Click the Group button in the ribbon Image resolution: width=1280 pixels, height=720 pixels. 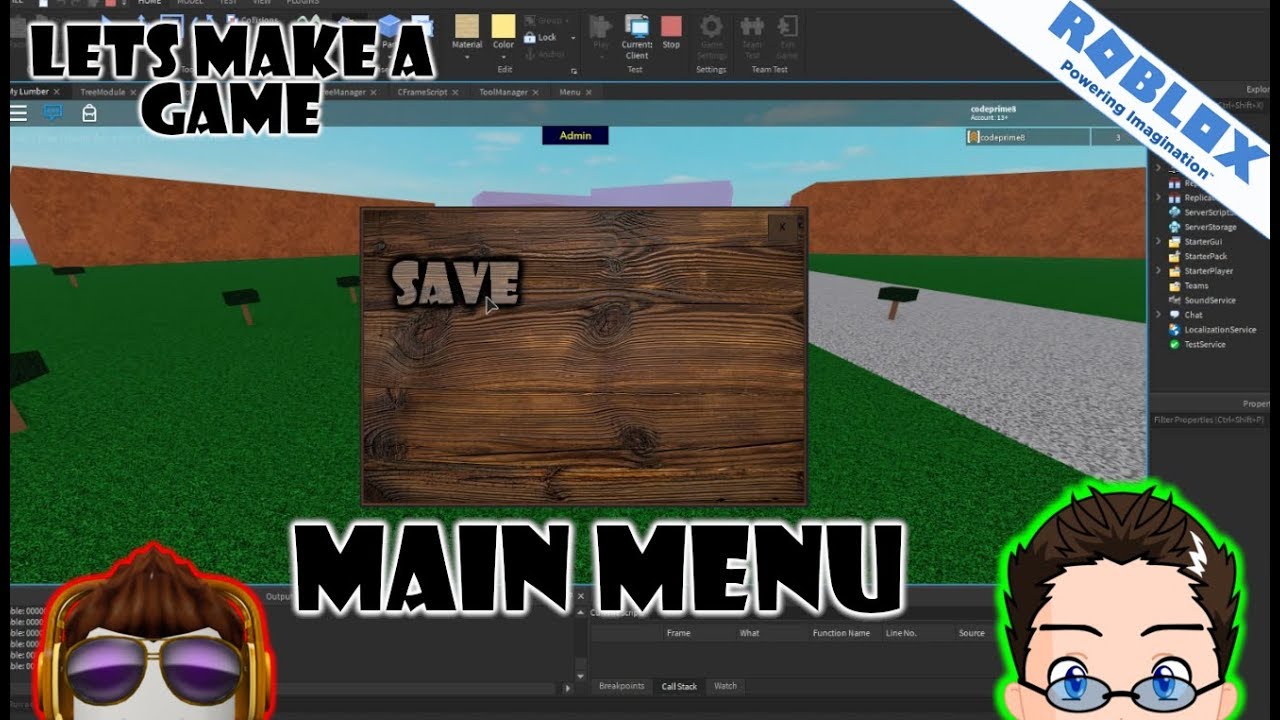(544, 20)
